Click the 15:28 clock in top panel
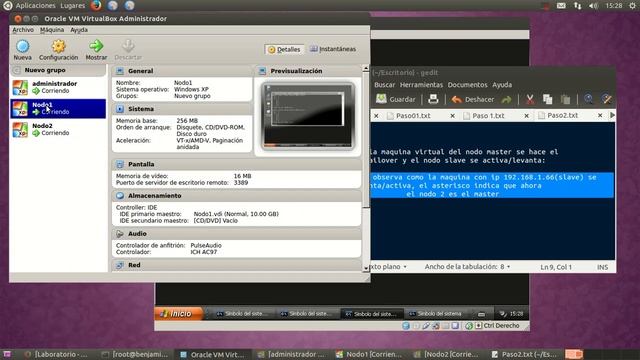This screenshot has height=360, width=640. pos(614,6)
